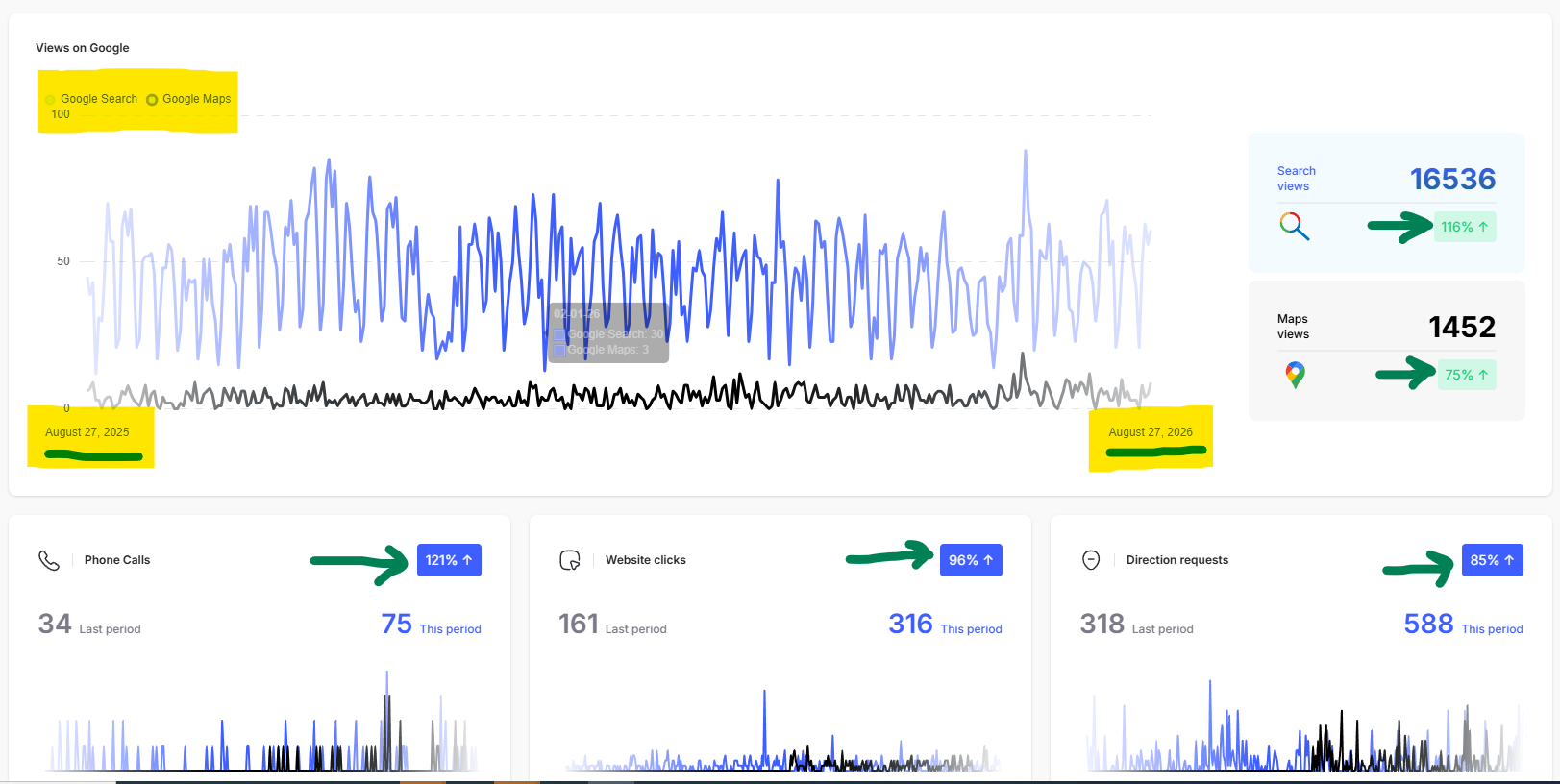Click the 16536 search views value
Viewport: 1560px width, 784px height.
(x=1452, y=179)
